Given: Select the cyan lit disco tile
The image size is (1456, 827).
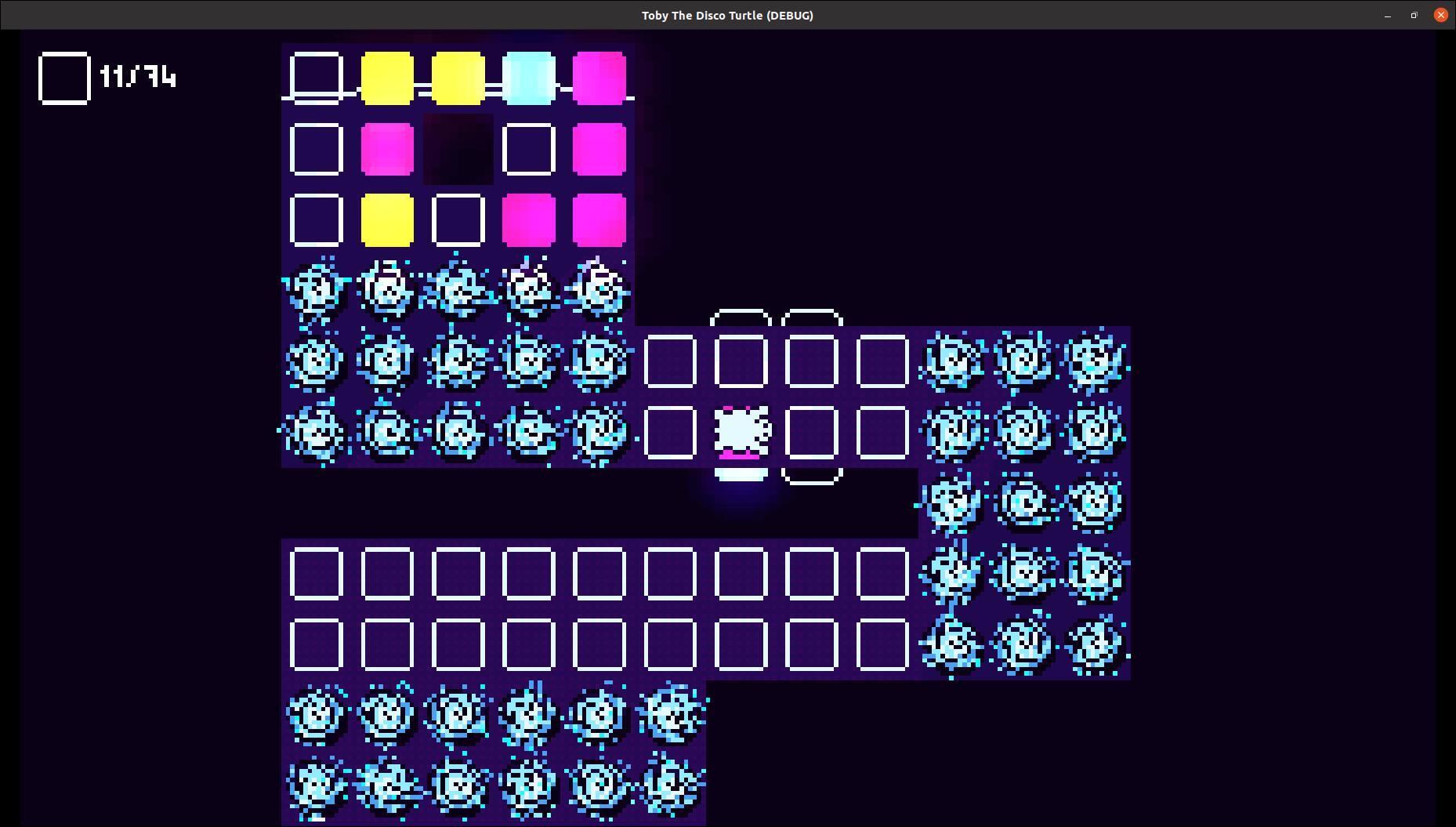Looking at the screenshot, I should pos(529,78).
